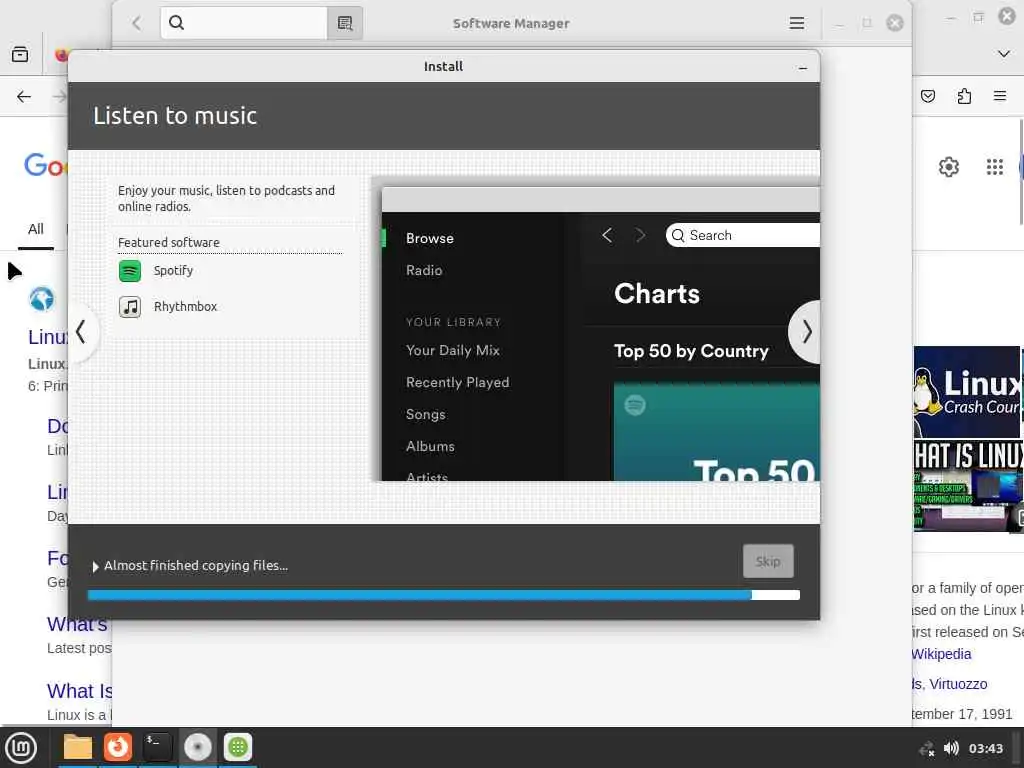Select installer disc icon in taskbar

pos(197,747)
